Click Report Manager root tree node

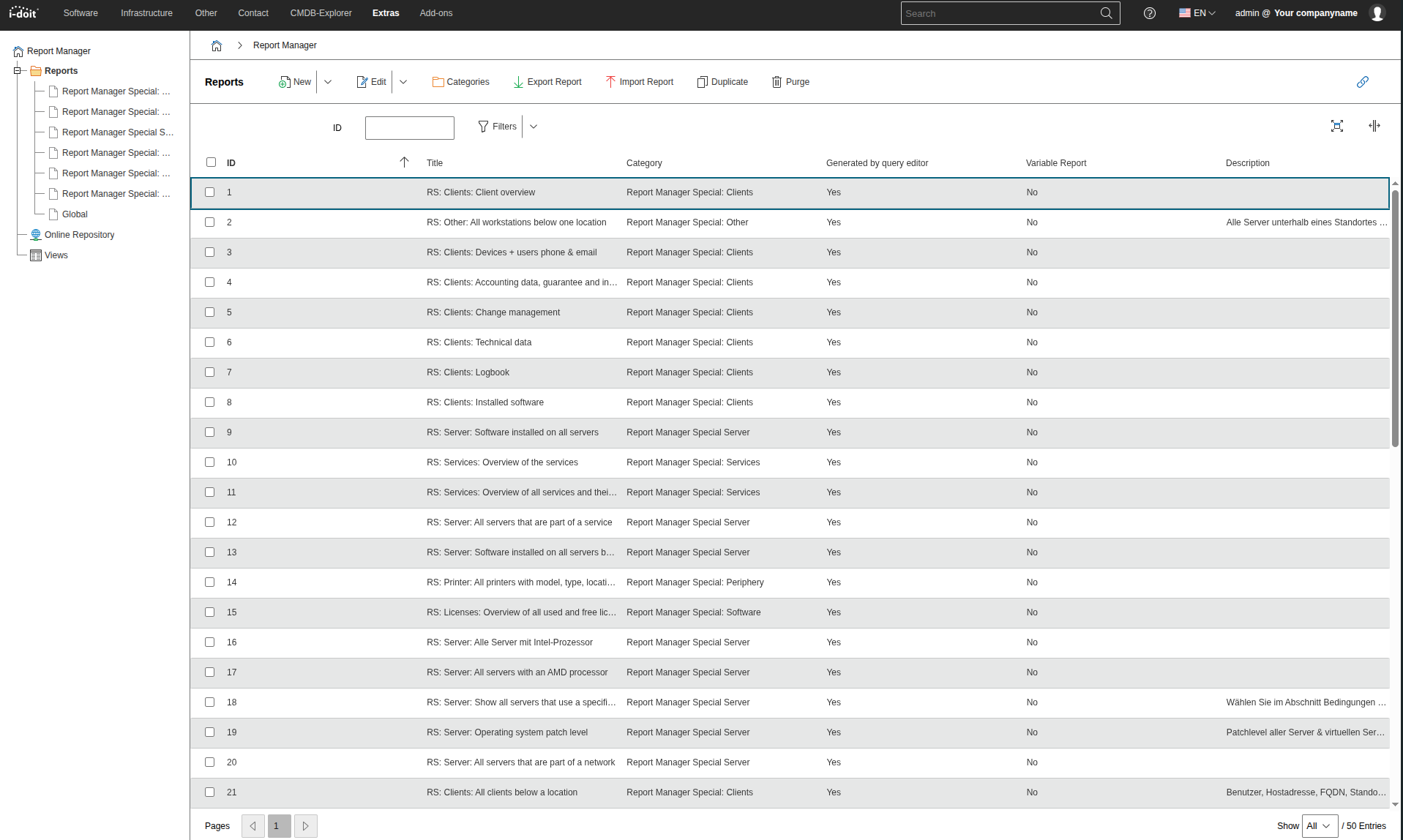pyautogui.click(x=59, y=51)
